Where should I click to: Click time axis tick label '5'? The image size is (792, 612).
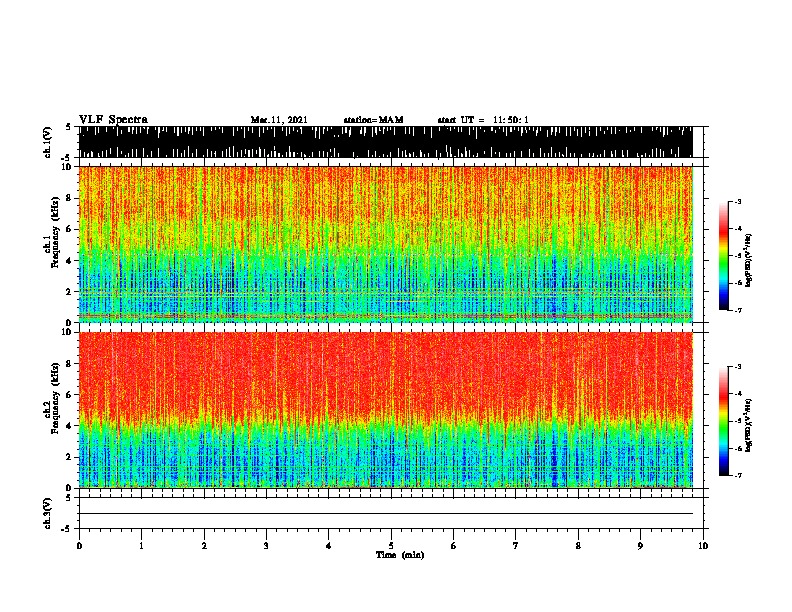pyautogui.click(x=391, y=546)
